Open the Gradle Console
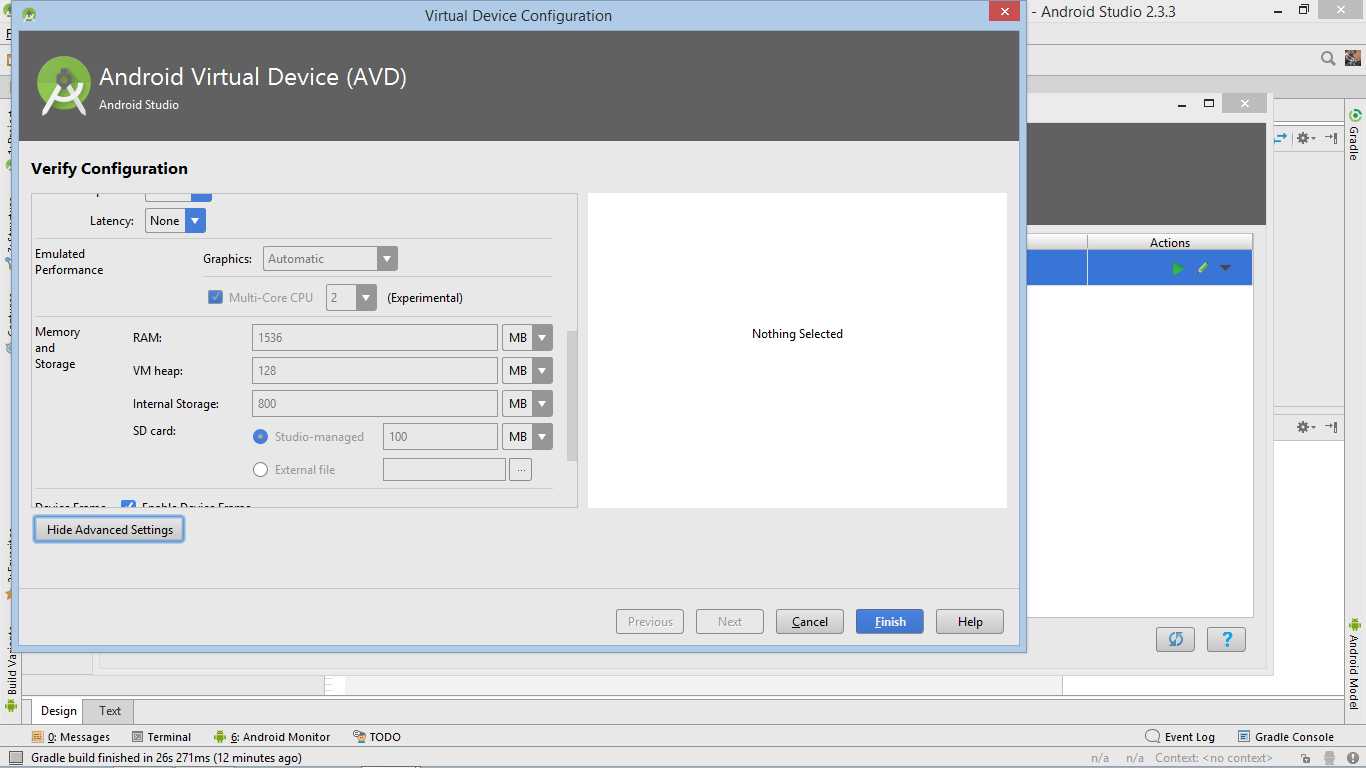 pos(1286,737)
